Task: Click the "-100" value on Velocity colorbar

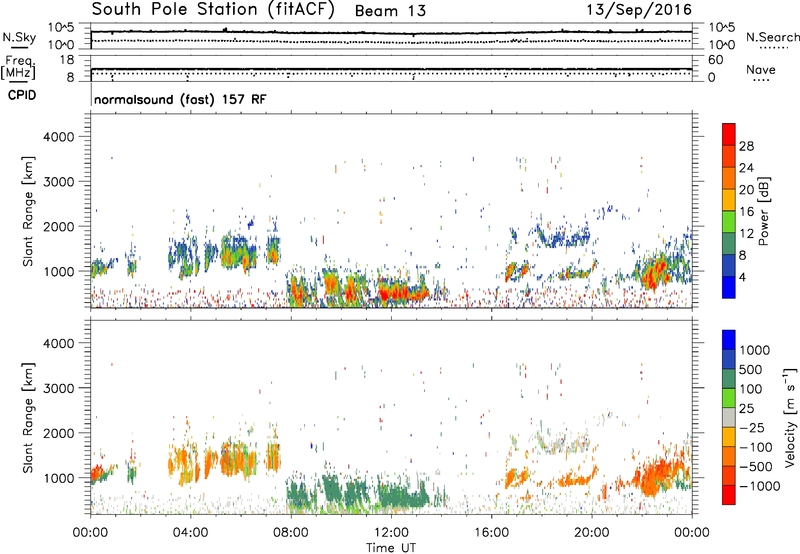Action: point(756,447)
